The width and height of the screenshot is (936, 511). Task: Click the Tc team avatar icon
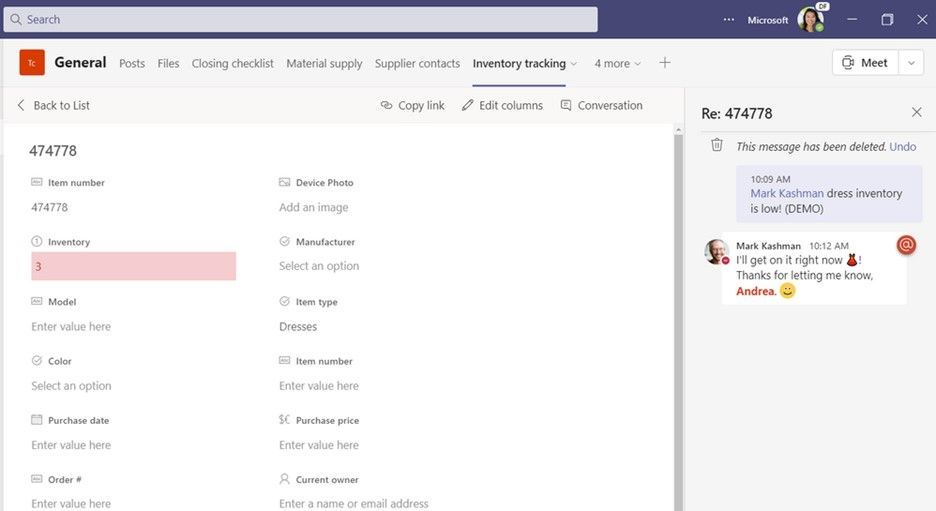point(32,63)
